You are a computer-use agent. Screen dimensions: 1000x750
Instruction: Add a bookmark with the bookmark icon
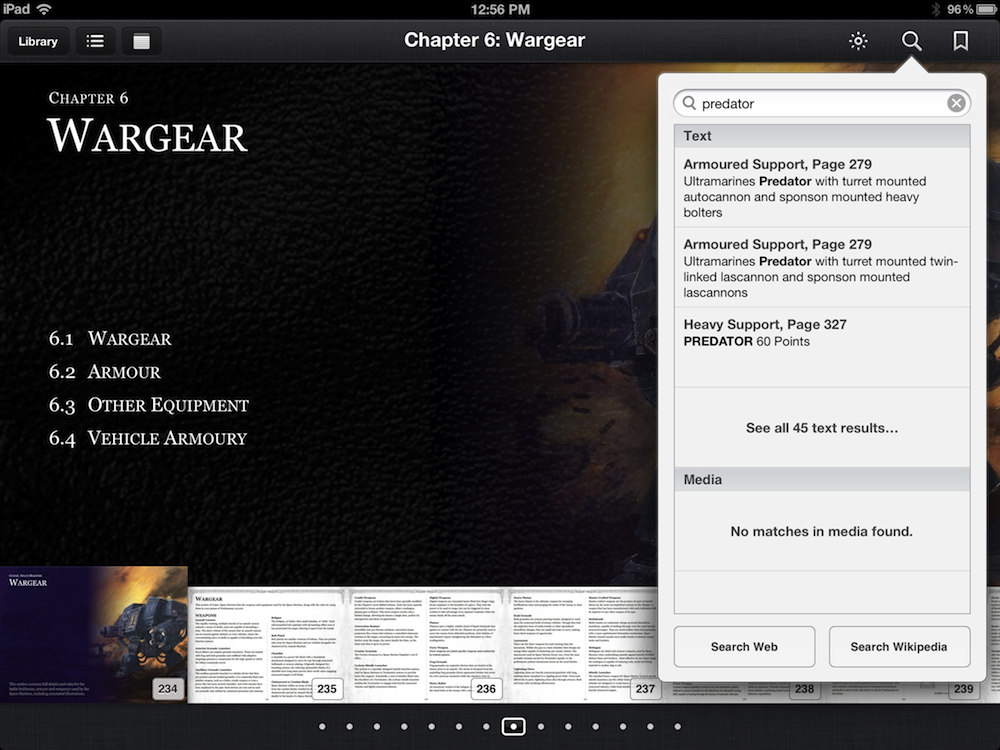coord(960,41)
